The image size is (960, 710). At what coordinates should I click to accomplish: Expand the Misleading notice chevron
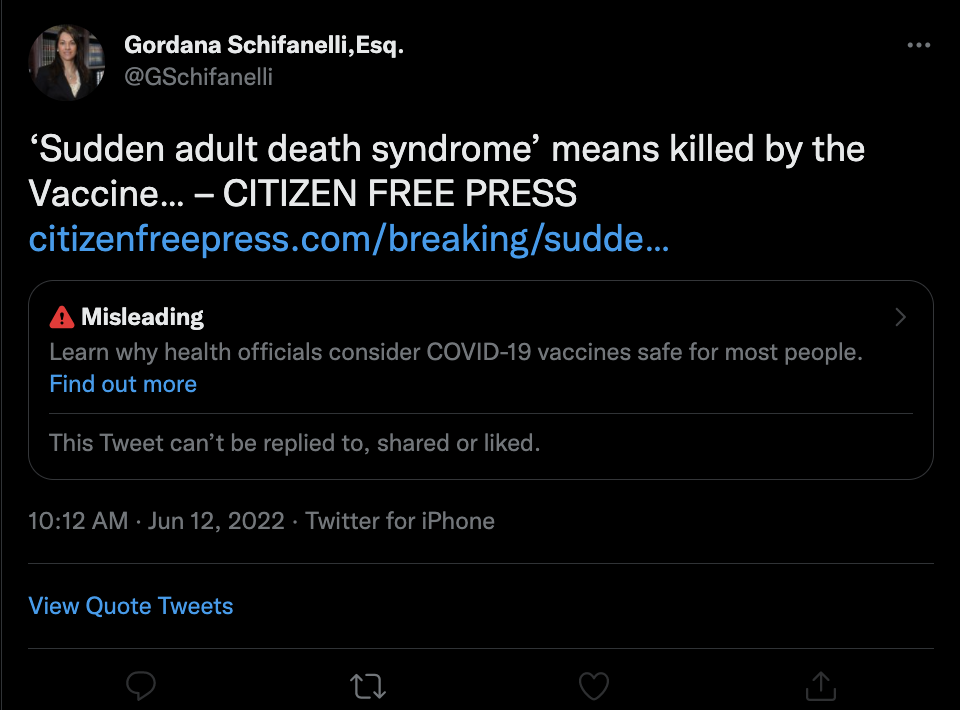pyautogui.click(x=900, y=318)
